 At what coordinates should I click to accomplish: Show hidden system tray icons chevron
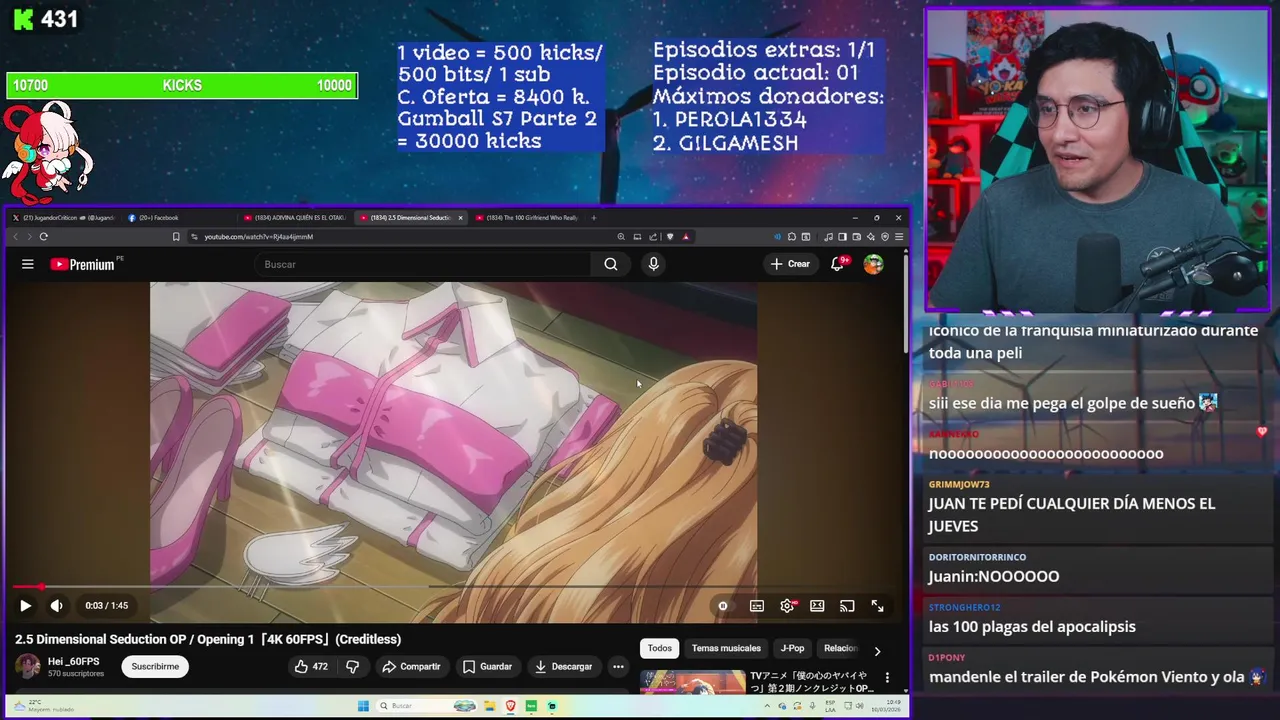point(767,706)
